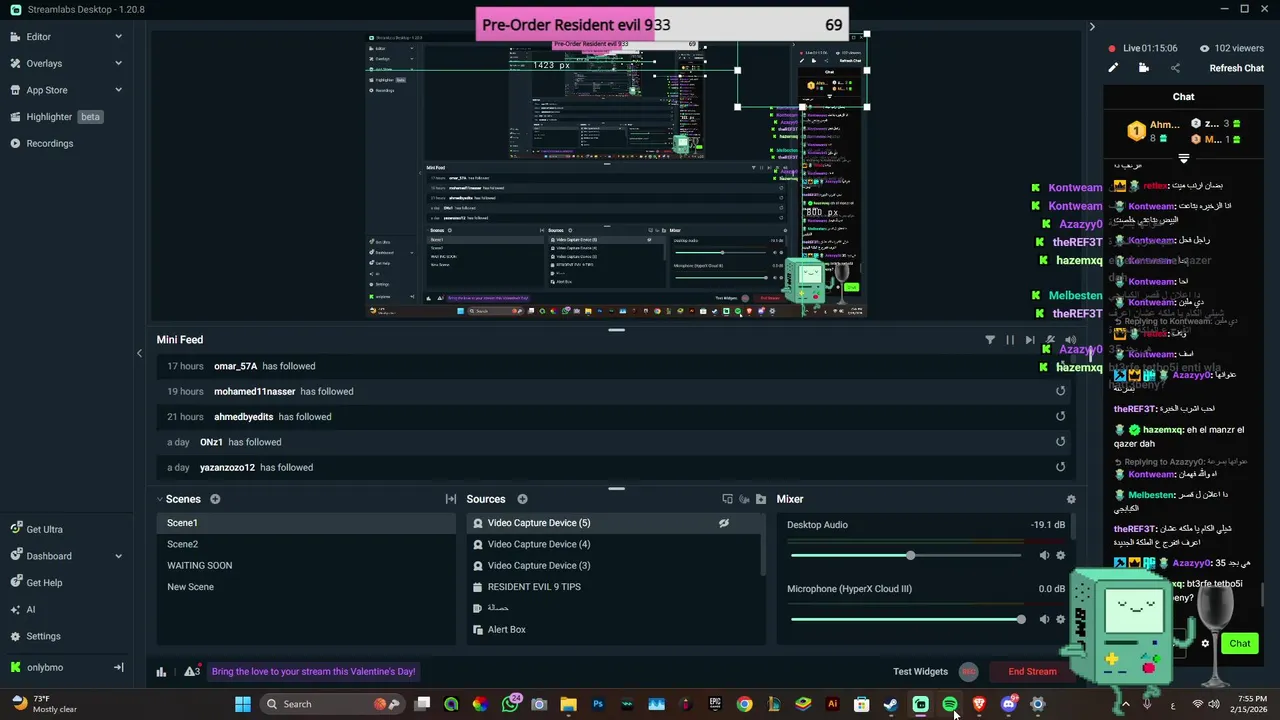Start recording with REC button
1280x720 pixels.
968,671
